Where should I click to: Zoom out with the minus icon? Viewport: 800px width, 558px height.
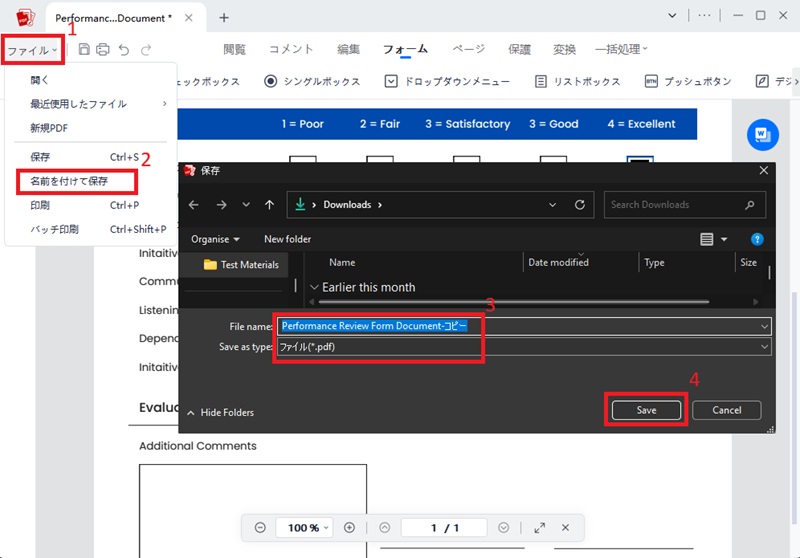260,527
